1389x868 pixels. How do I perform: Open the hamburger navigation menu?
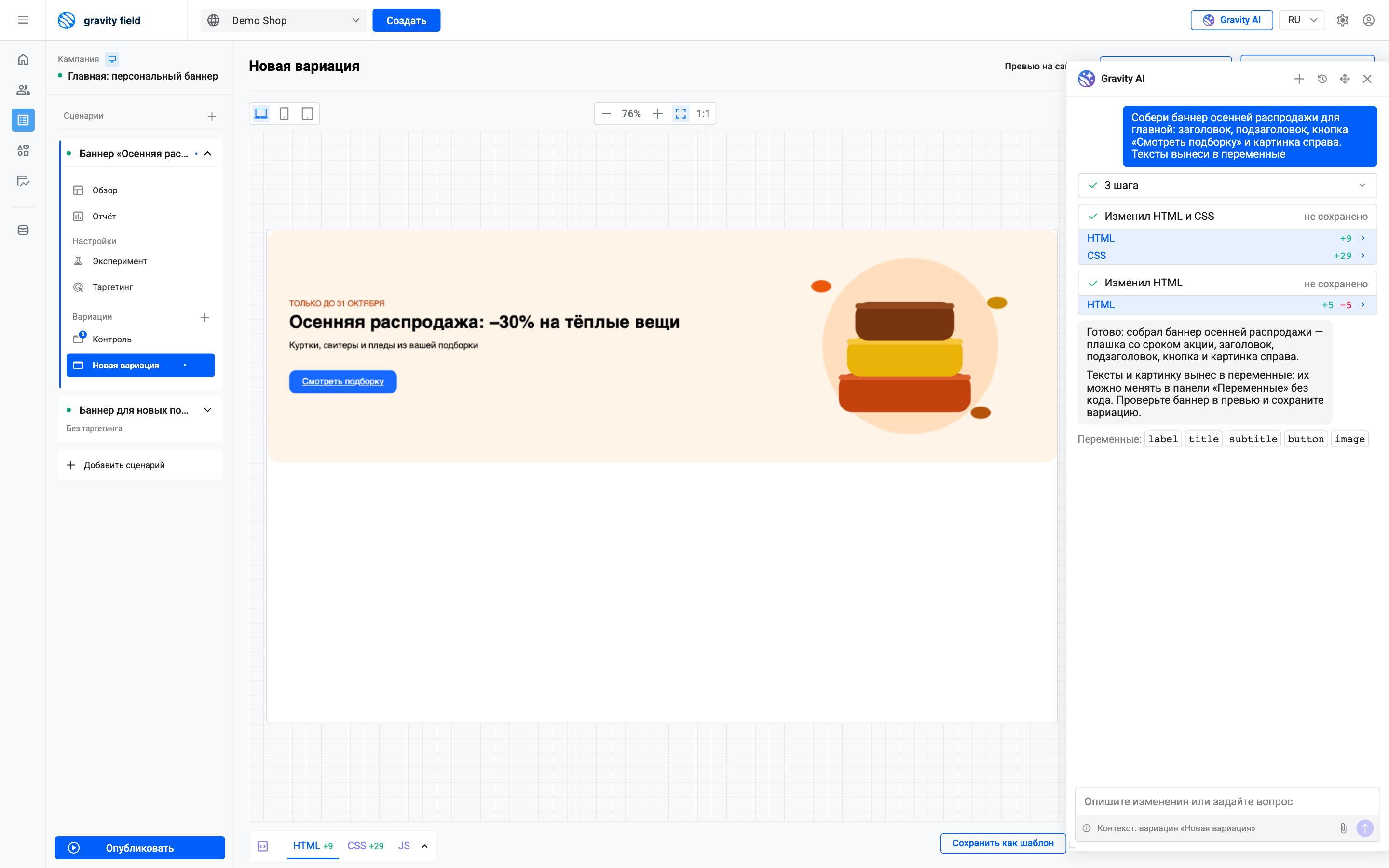(23, 20)
